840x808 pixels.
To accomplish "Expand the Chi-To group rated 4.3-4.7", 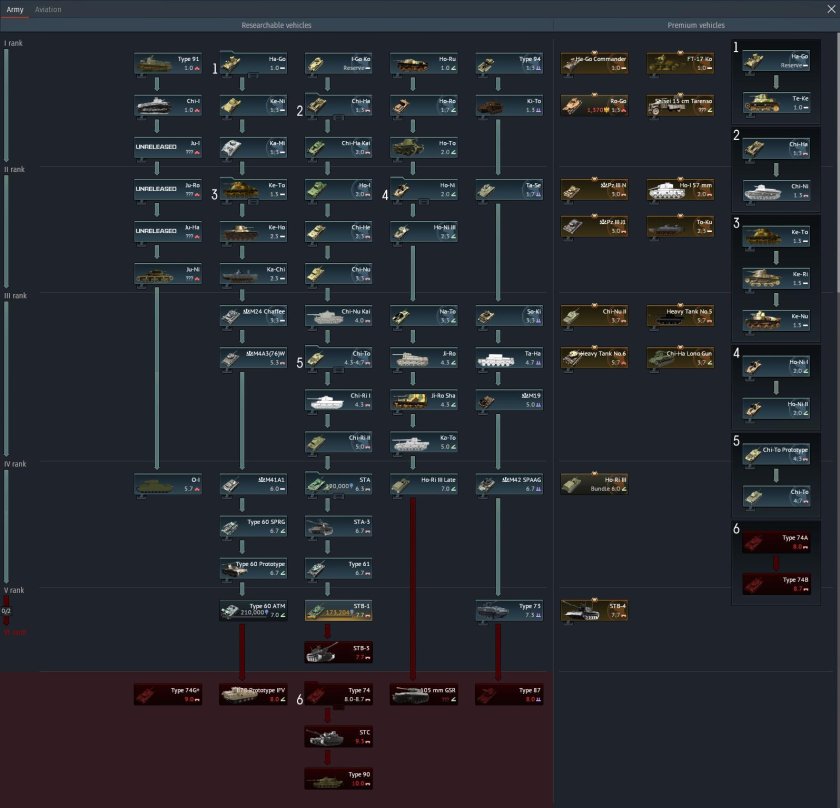I will click(338, 358).
